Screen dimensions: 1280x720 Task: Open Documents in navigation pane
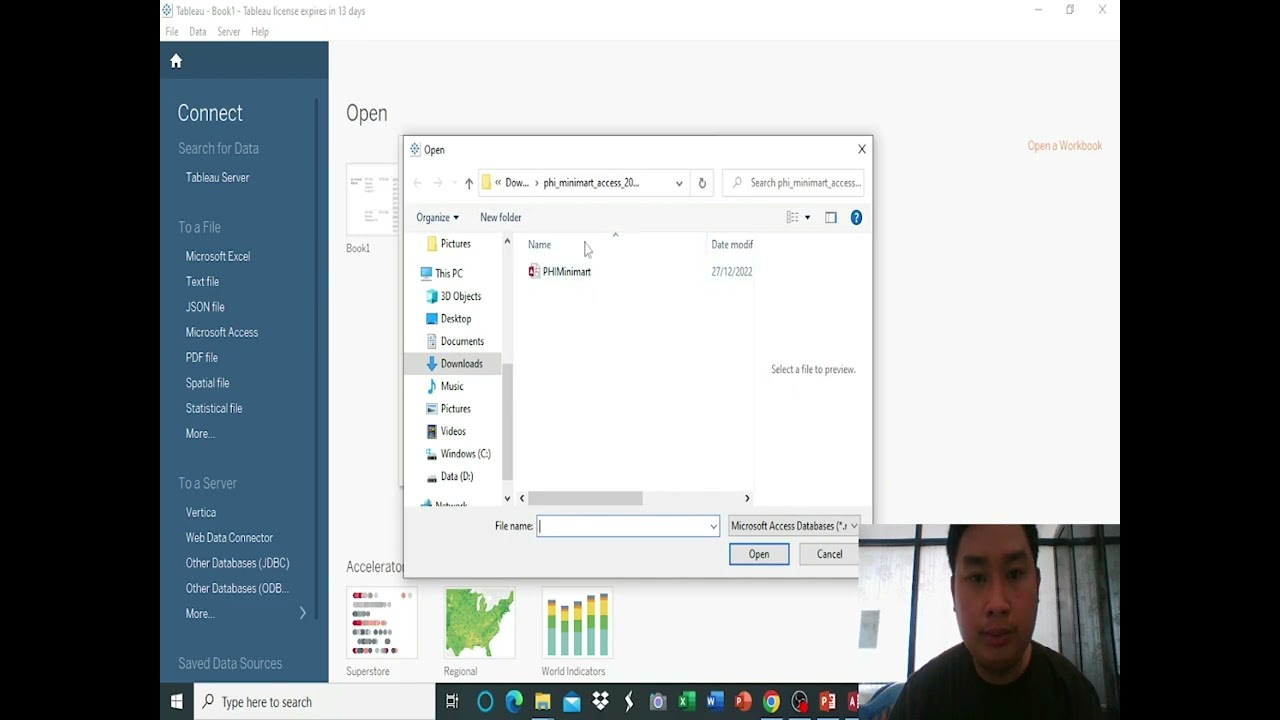click(x=461, y=341)
